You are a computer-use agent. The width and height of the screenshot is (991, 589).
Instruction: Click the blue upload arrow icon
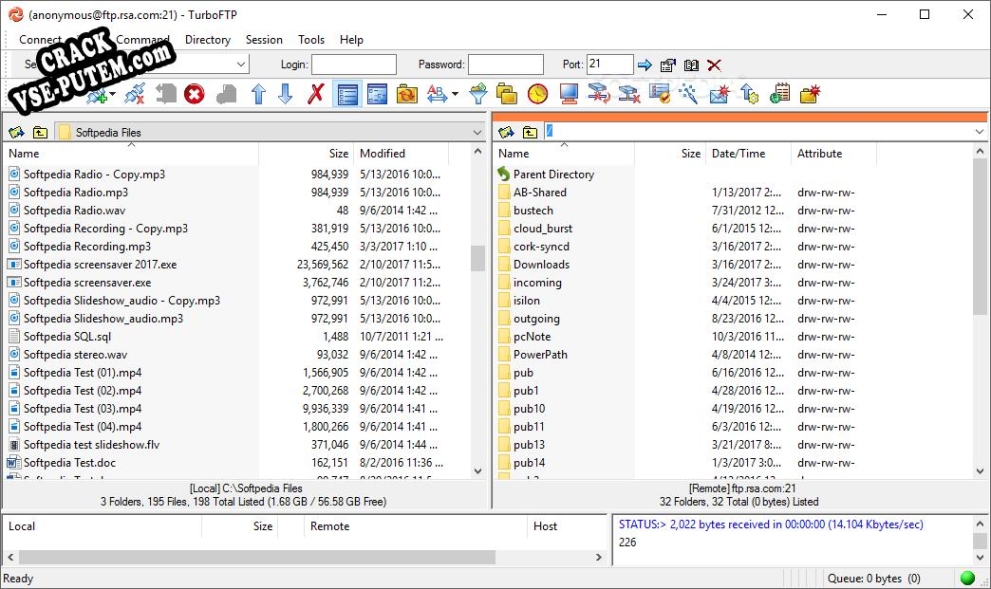(258, 94)
